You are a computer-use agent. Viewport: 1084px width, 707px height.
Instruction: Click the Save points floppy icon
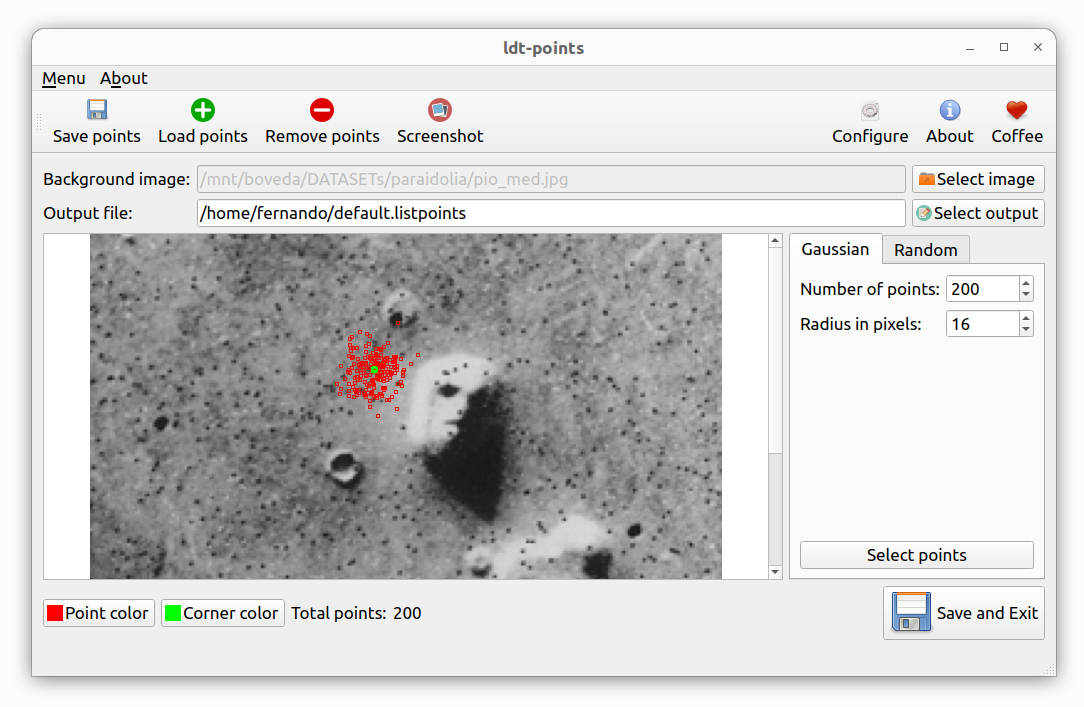[97, 110]
